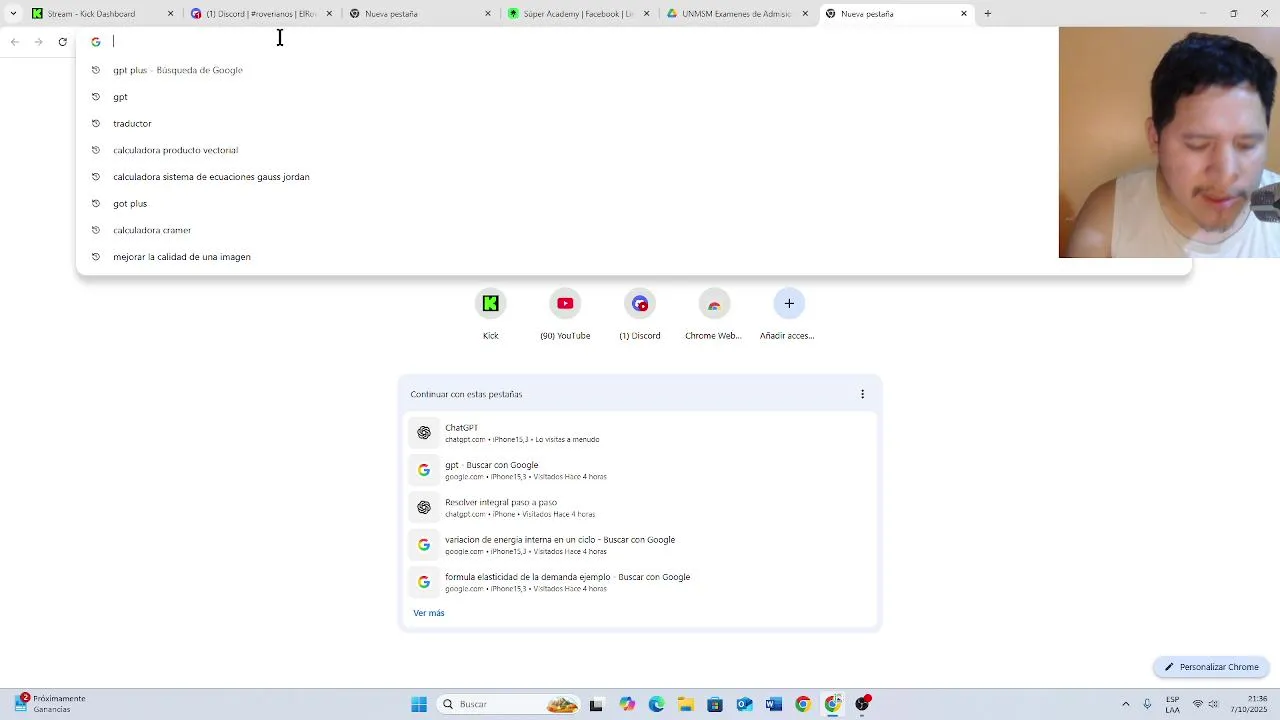
Task: Select 'mejorar la calidad de una imagen'
Action: point(633,257)
